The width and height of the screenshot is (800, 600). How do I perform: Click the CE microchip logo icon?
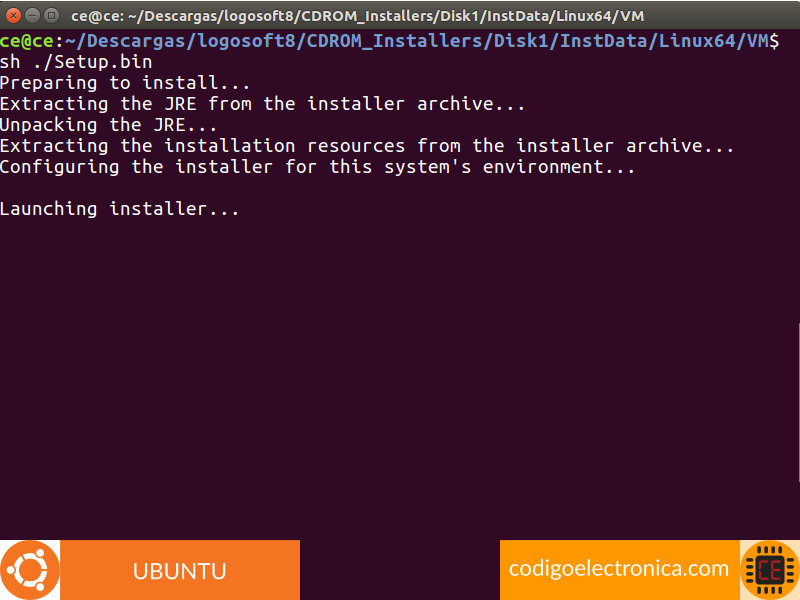click(x=770, y=570)
